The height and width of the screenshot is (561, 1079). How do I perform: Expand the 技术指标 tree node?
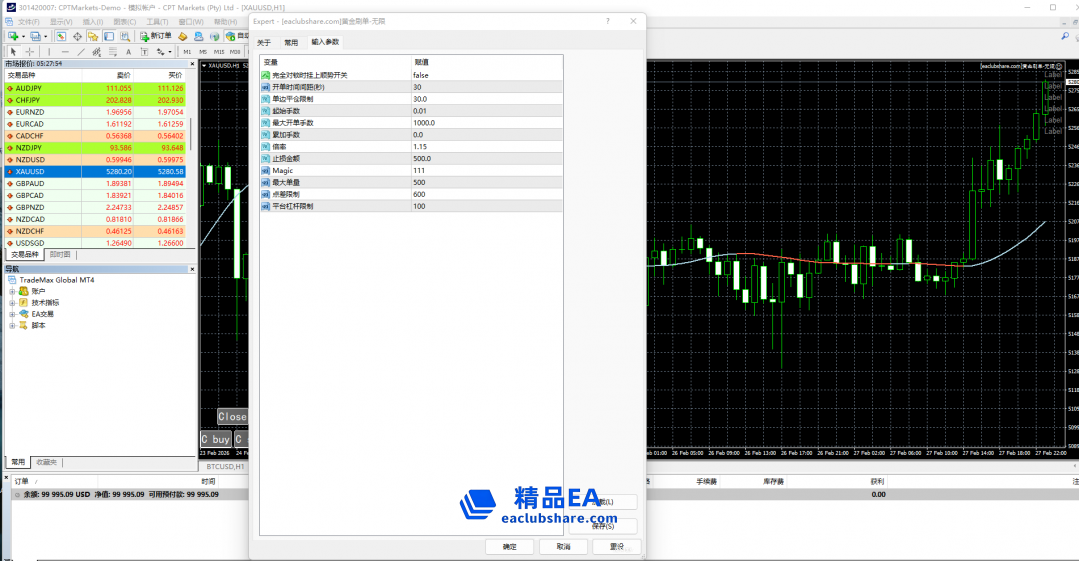13,302
